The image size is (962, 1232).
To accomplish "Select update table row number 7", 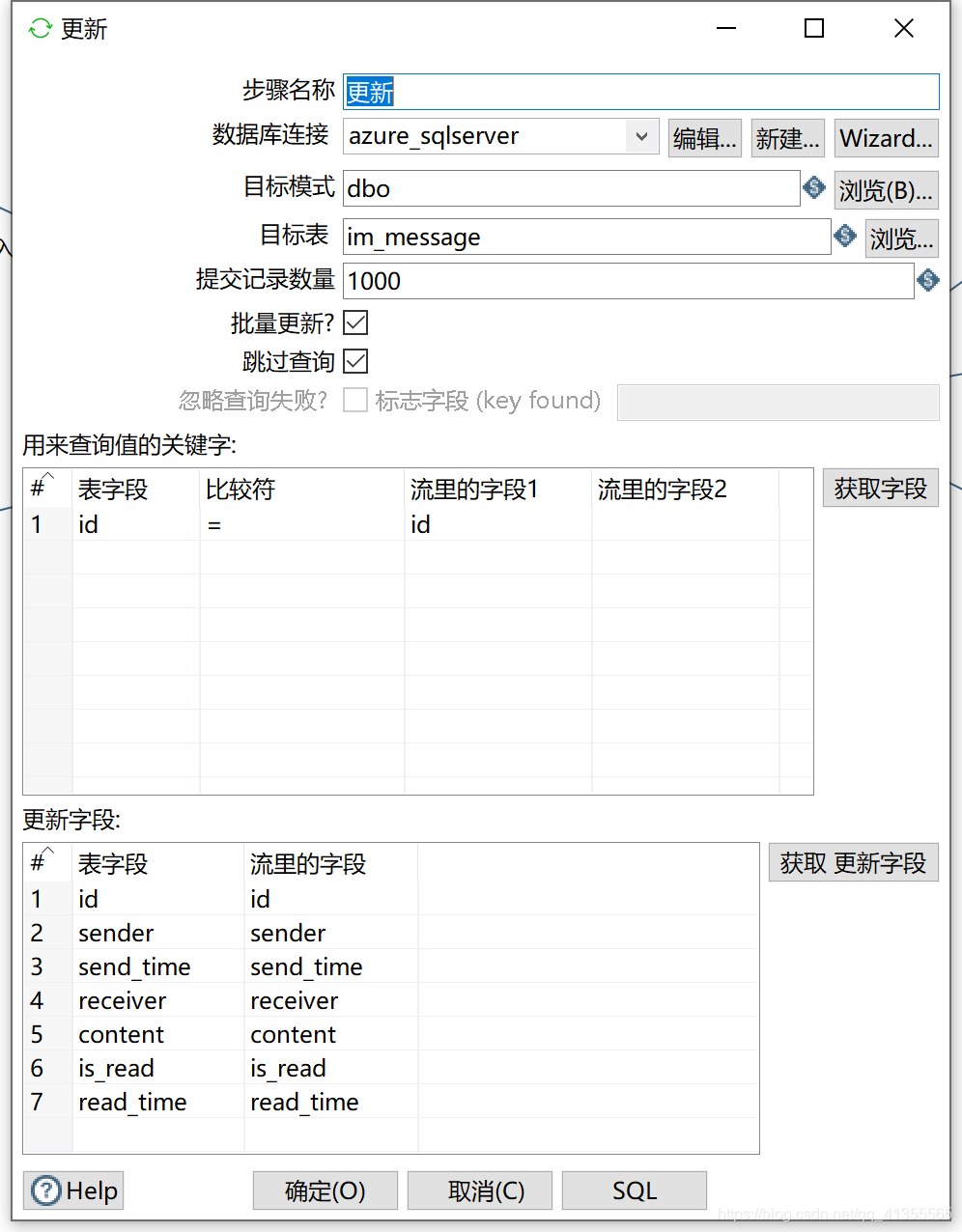I will [x=47, y=1102].
